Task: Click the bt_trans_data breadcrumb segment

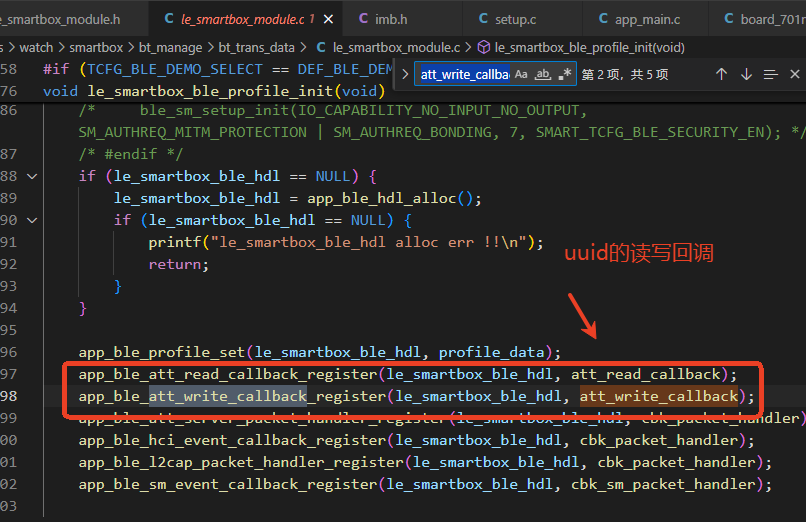Action: pyautogui.click(x=256, y=48)
